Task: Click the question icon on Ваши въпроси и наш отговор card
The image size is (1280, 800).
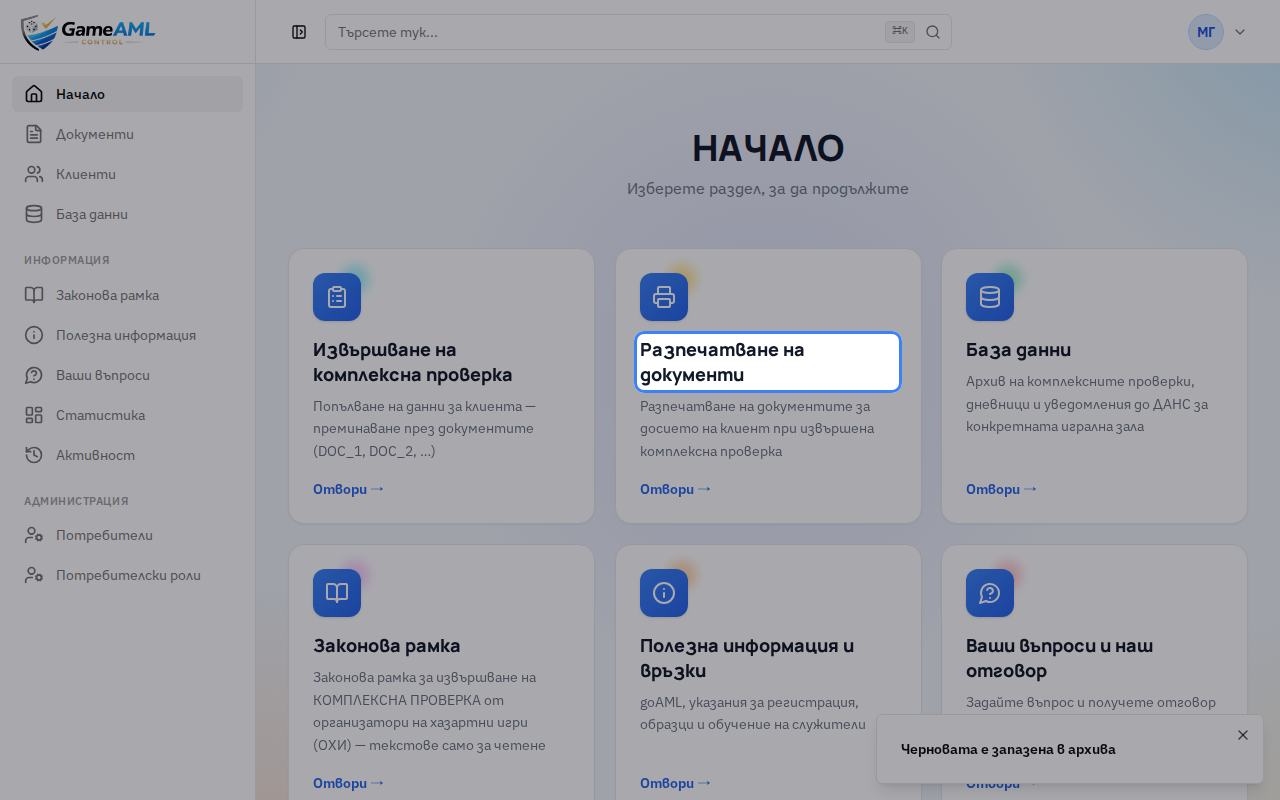Action: [x=990, y=593]
